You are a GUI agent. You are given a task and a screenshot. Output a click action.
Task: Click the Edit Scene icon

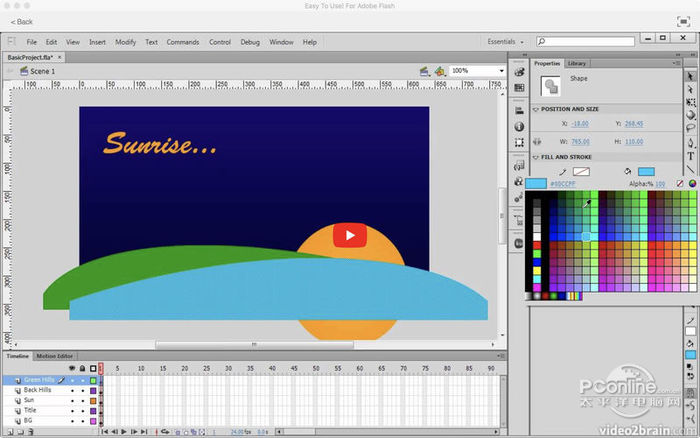coord(424,71)
